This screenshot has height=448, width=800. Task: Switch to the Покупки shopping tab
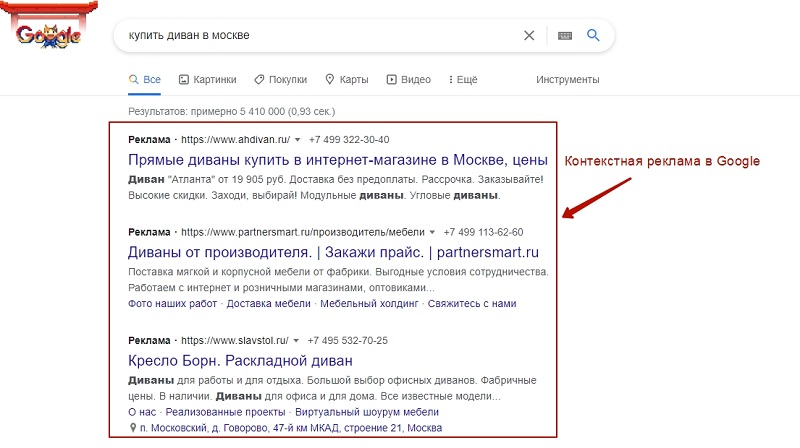point(281,80)
